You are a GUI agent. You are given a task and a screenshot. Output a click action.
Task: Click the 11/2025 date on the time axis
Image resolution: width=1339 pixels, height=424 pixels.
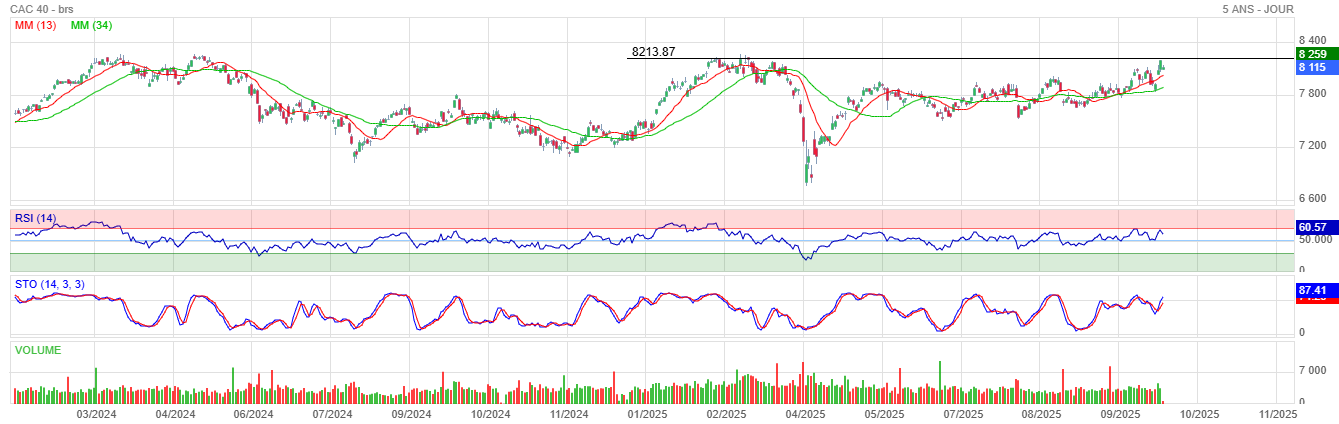click(1277, 413)
